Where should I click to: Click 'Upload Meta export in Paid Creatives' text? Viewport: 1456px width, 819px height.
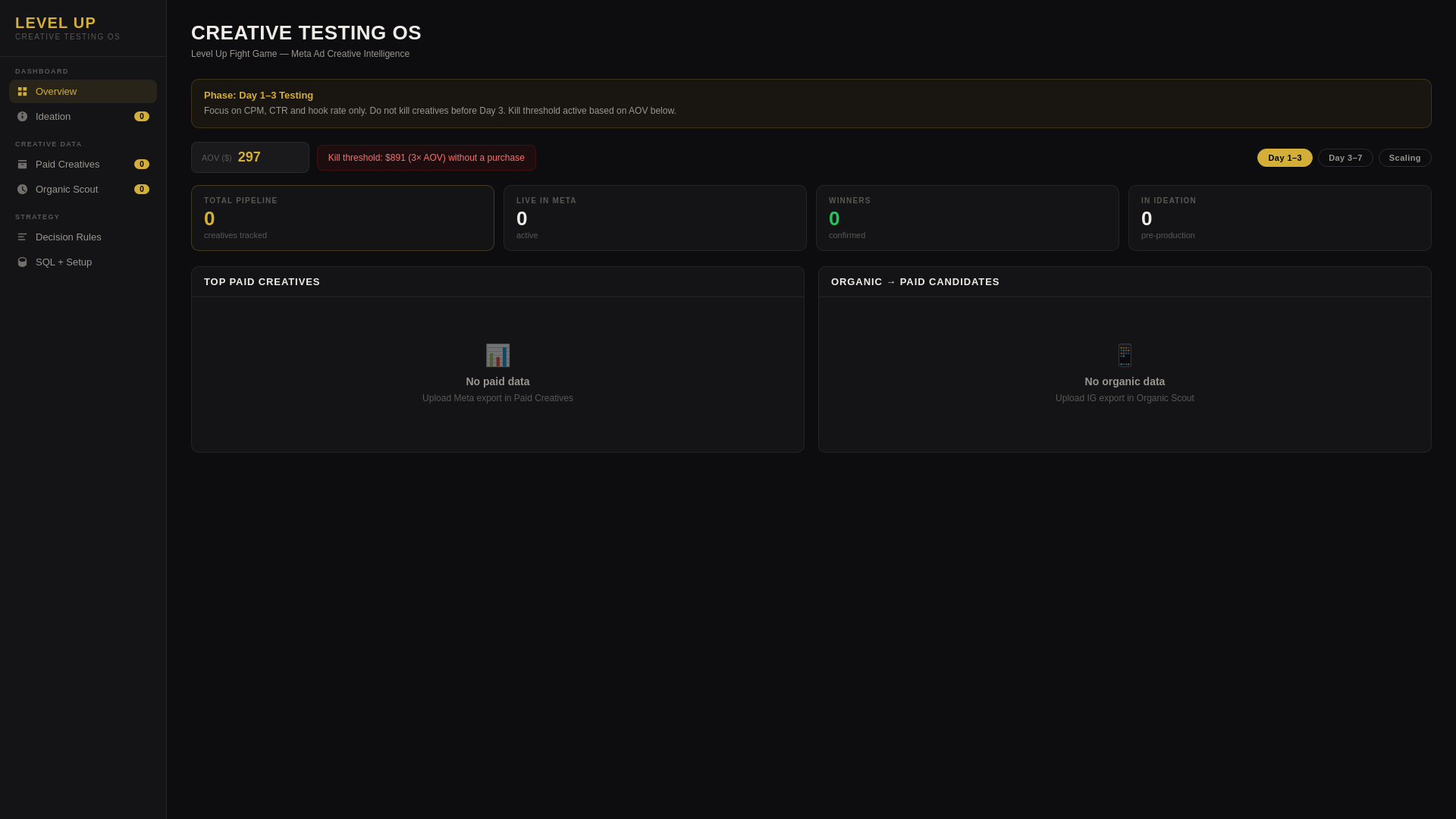(x=497, y=399)
